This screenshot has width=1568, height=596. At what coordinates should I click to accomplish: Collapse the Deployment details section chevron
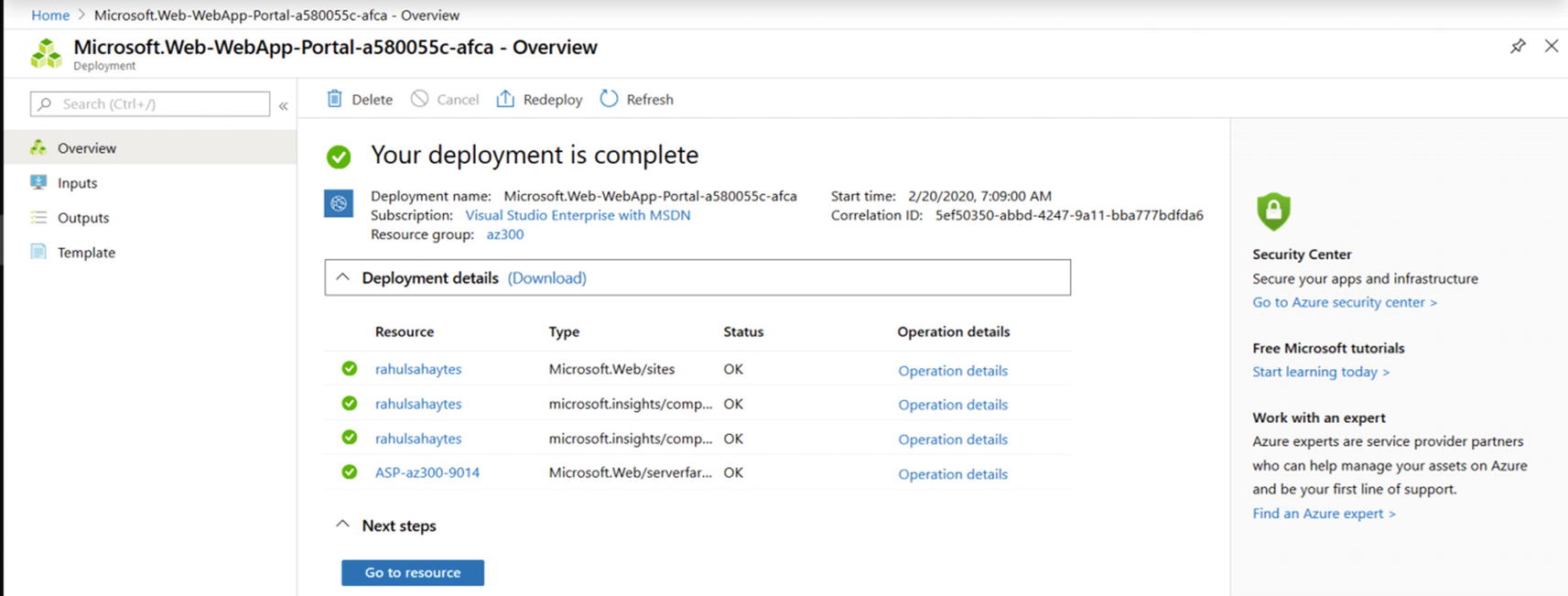(x=342, y=276)
